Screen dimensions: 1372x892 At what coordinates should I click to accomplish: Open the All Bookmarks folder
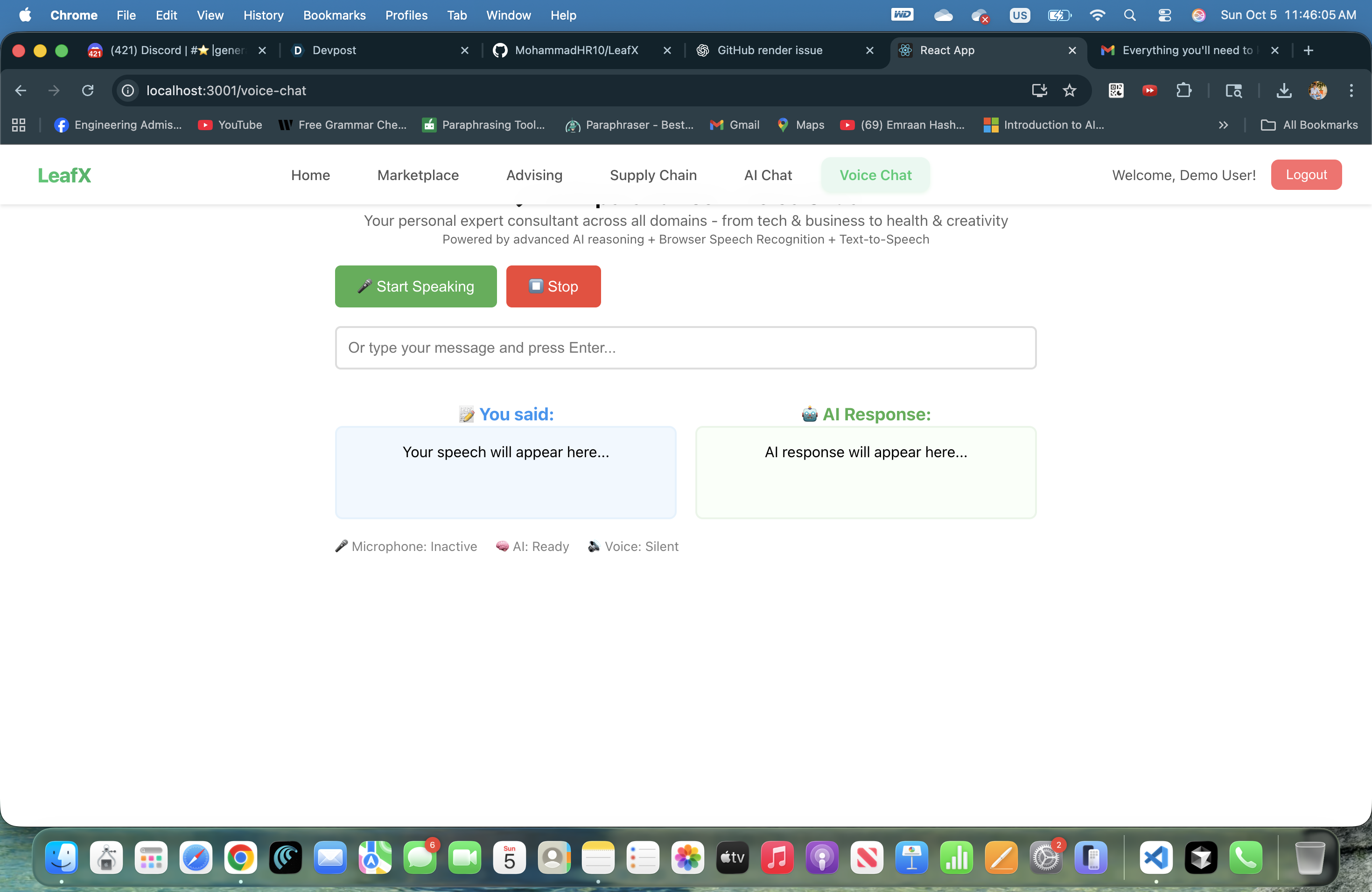[x=1309, y=125]
